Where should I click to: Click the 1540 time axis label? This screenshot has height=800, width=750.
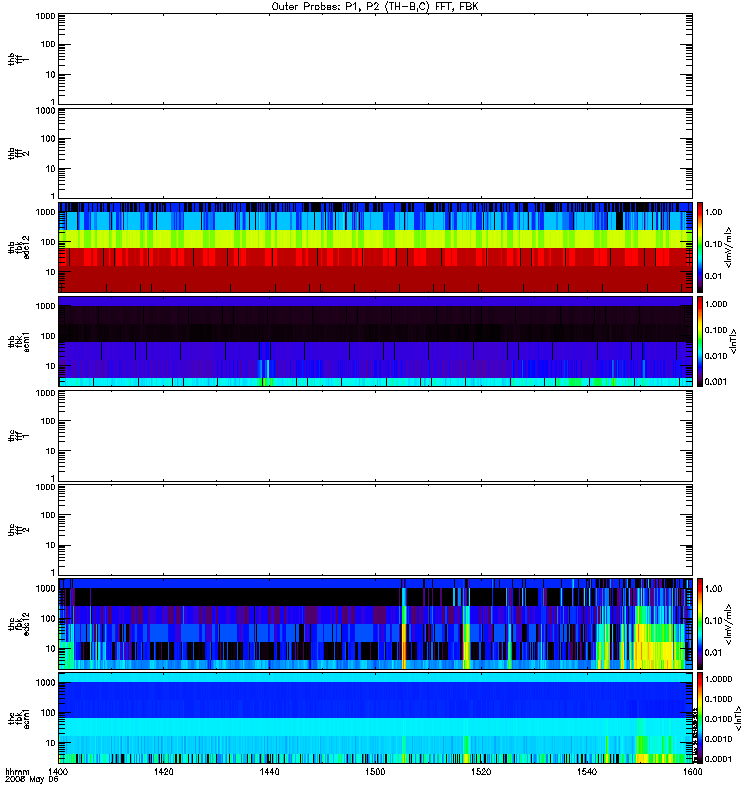(587, 772)
